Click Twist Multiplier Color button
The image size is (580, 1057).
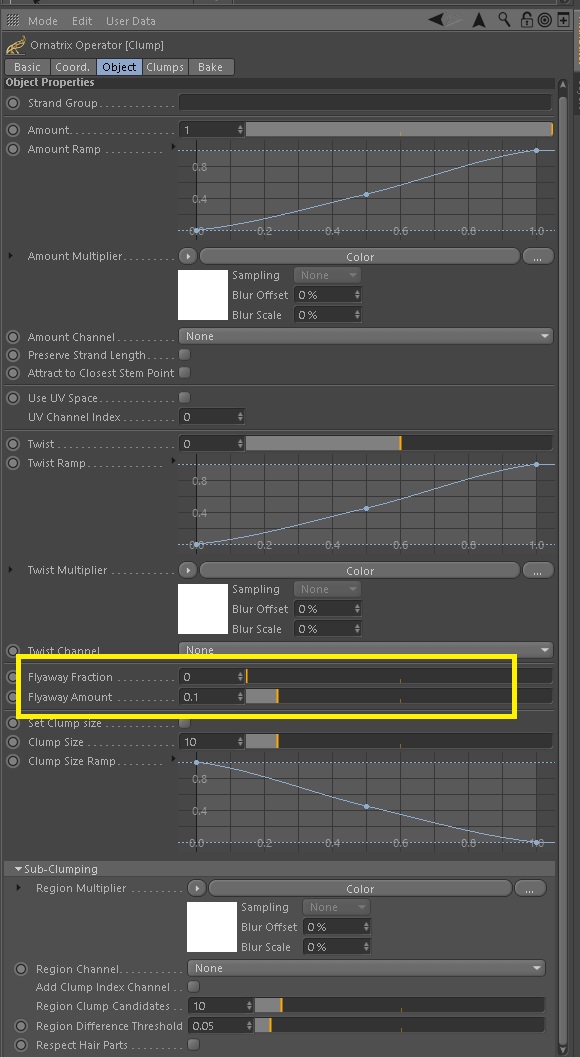pyautogui.click(x=359, y=571)
